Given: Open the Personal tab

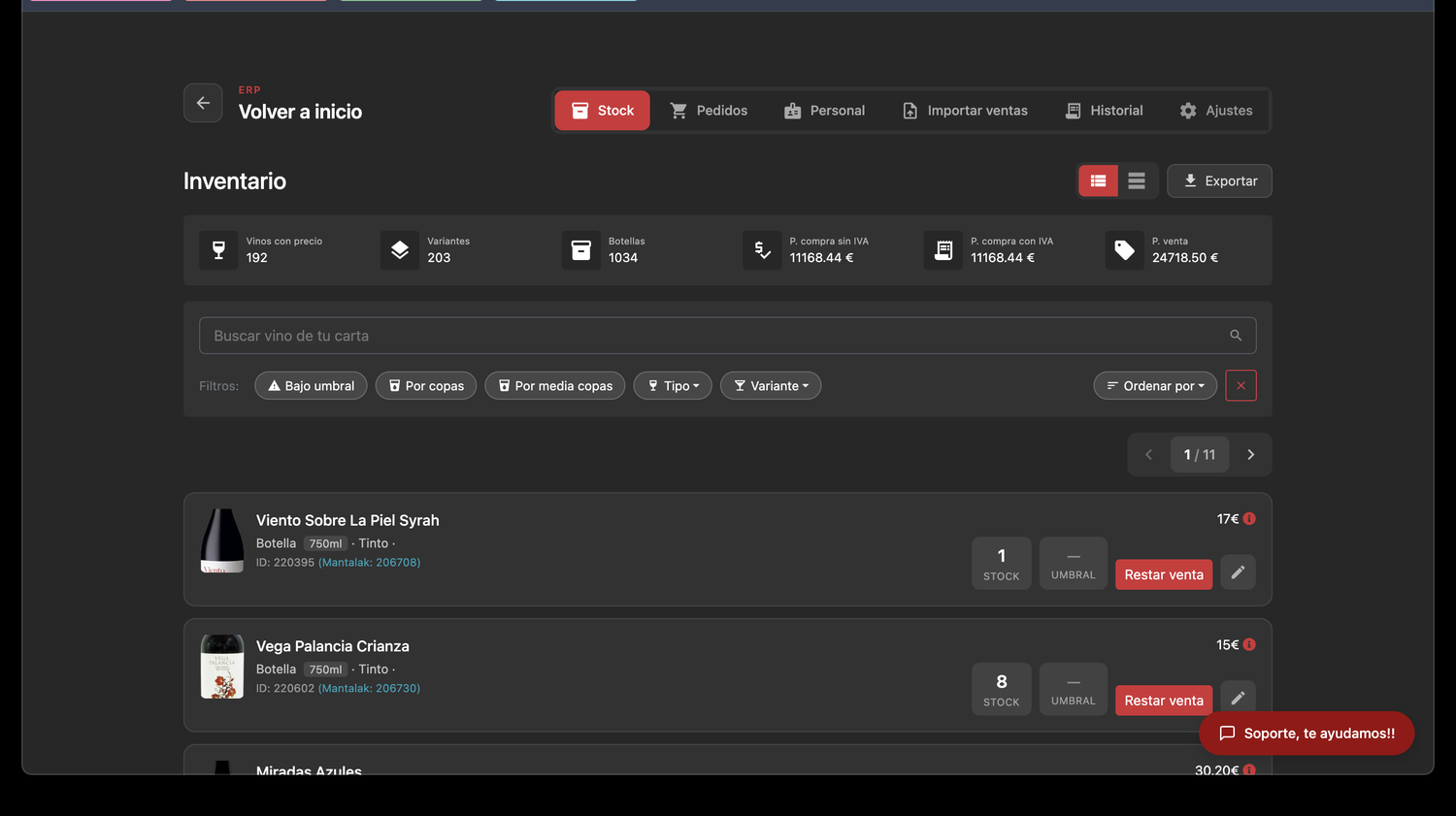Looking at the screenshot, I should click(x=824, y=111).
